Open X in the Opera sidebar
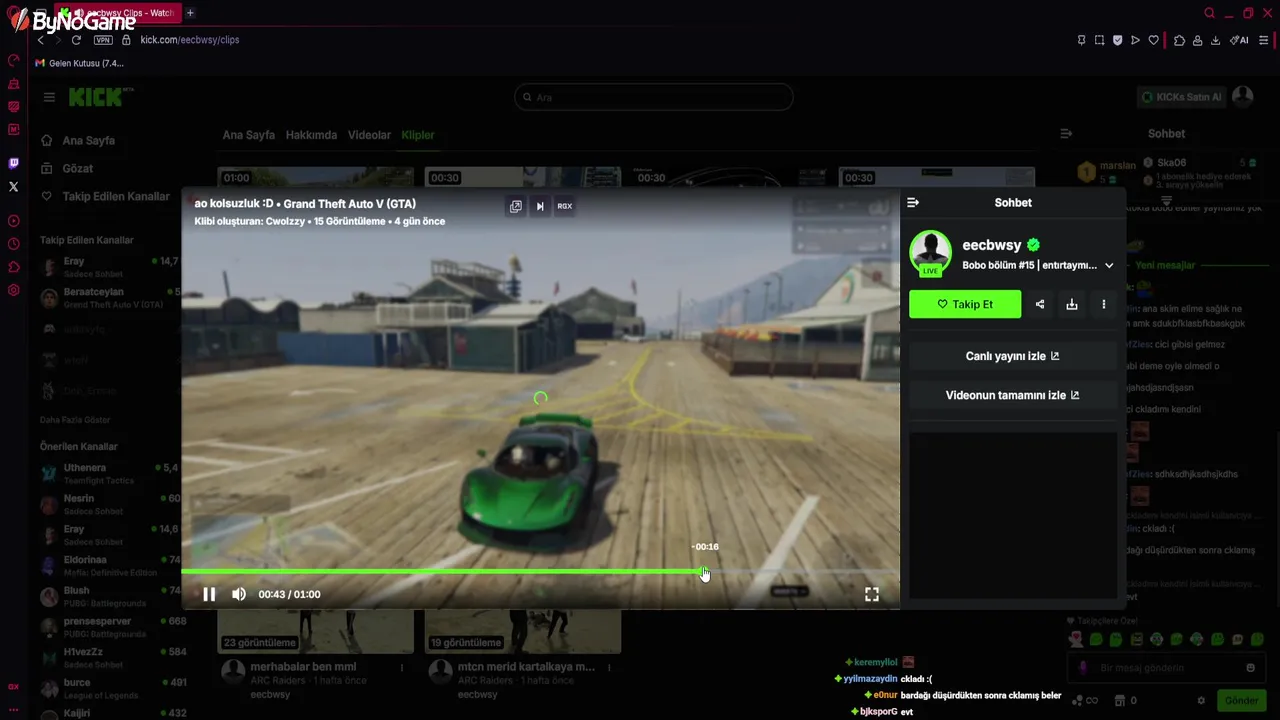 (x=13, y=186)
